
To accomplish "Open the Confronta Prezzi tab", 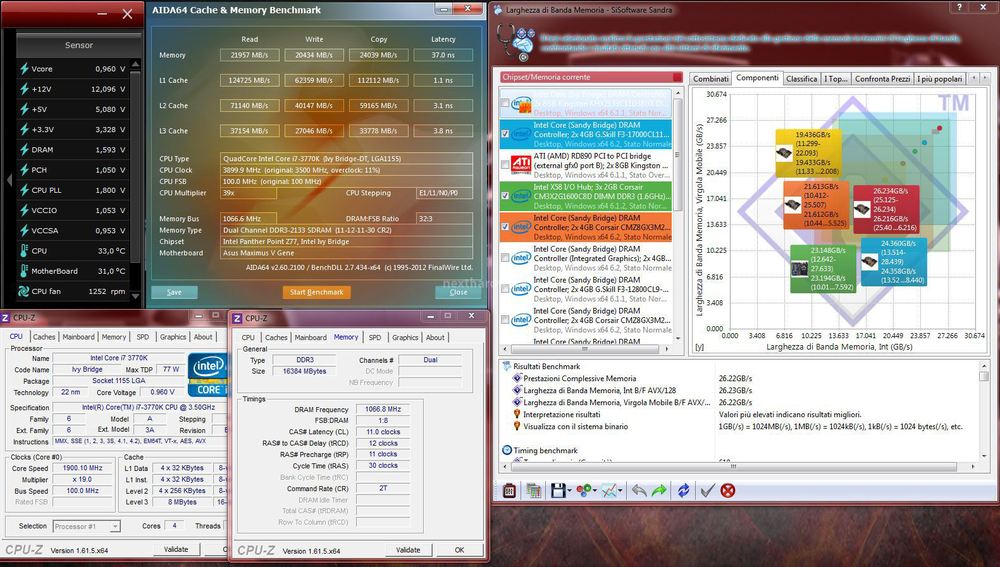I will [882, 78].
